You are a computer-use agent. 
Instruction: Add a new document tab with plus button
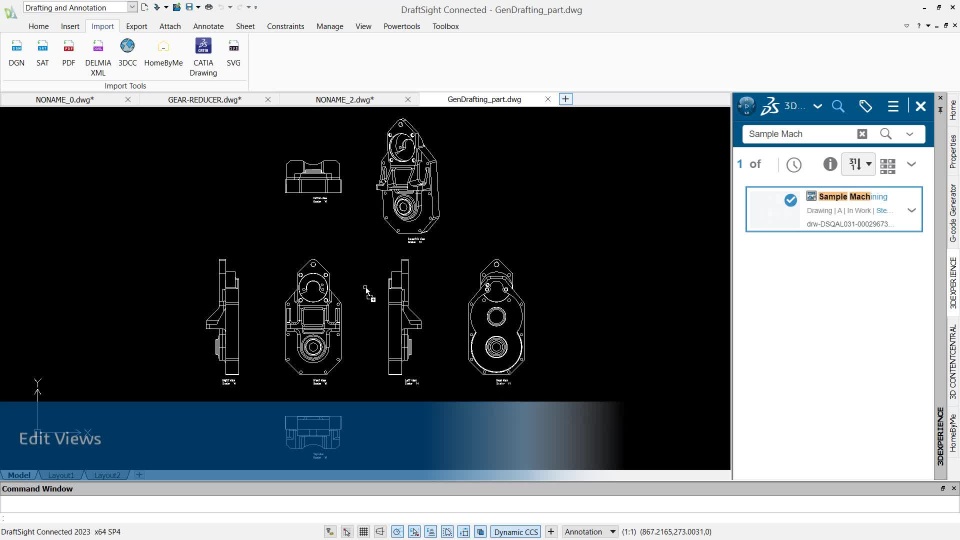pos(566,99)
